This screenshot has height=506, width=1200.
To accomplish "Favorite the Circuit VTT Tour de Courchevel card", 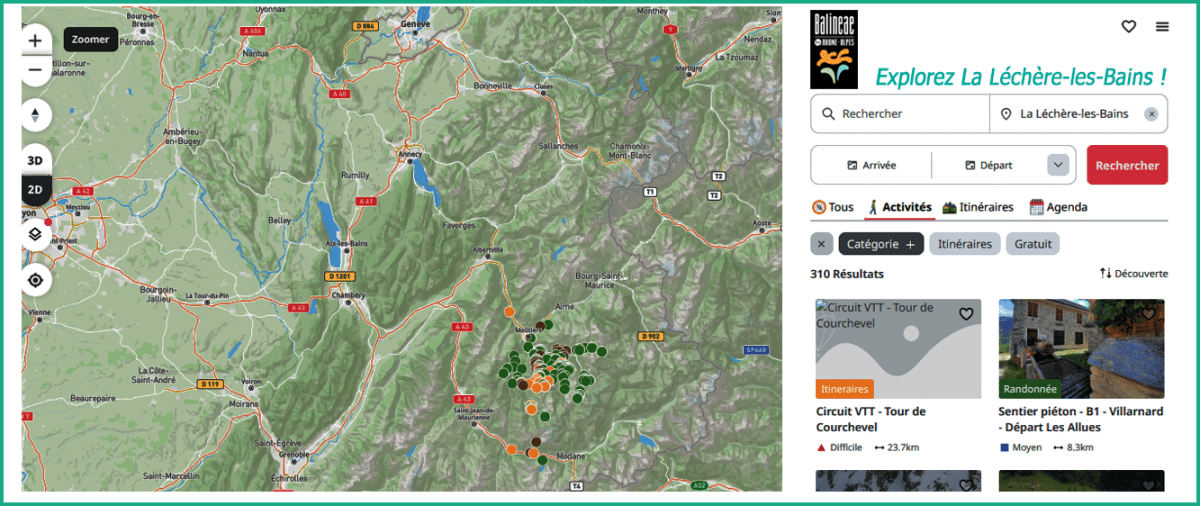I will coord(966,314).
